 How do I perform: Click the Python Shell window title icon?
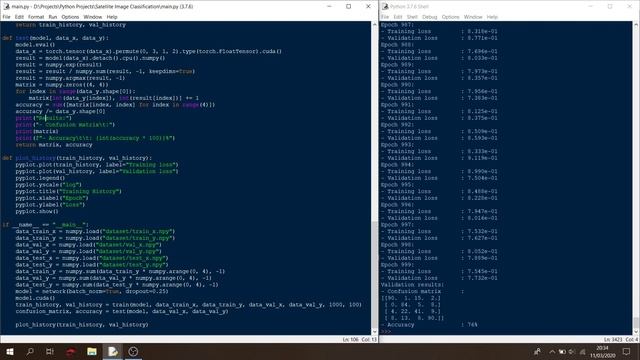point(385,7)
